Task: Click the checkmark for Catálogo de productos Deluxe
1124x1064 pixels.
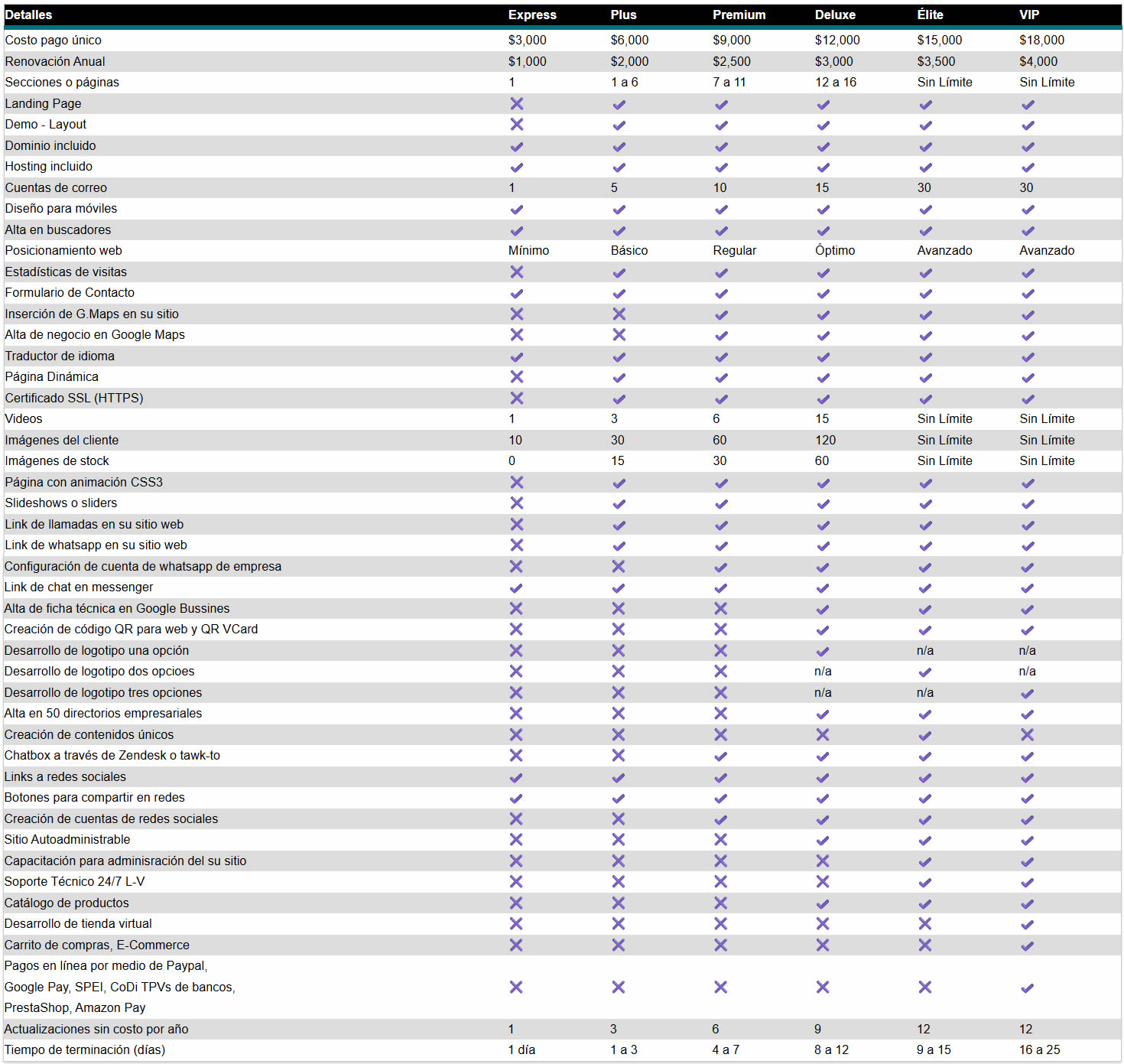Action: click(823, 903)
